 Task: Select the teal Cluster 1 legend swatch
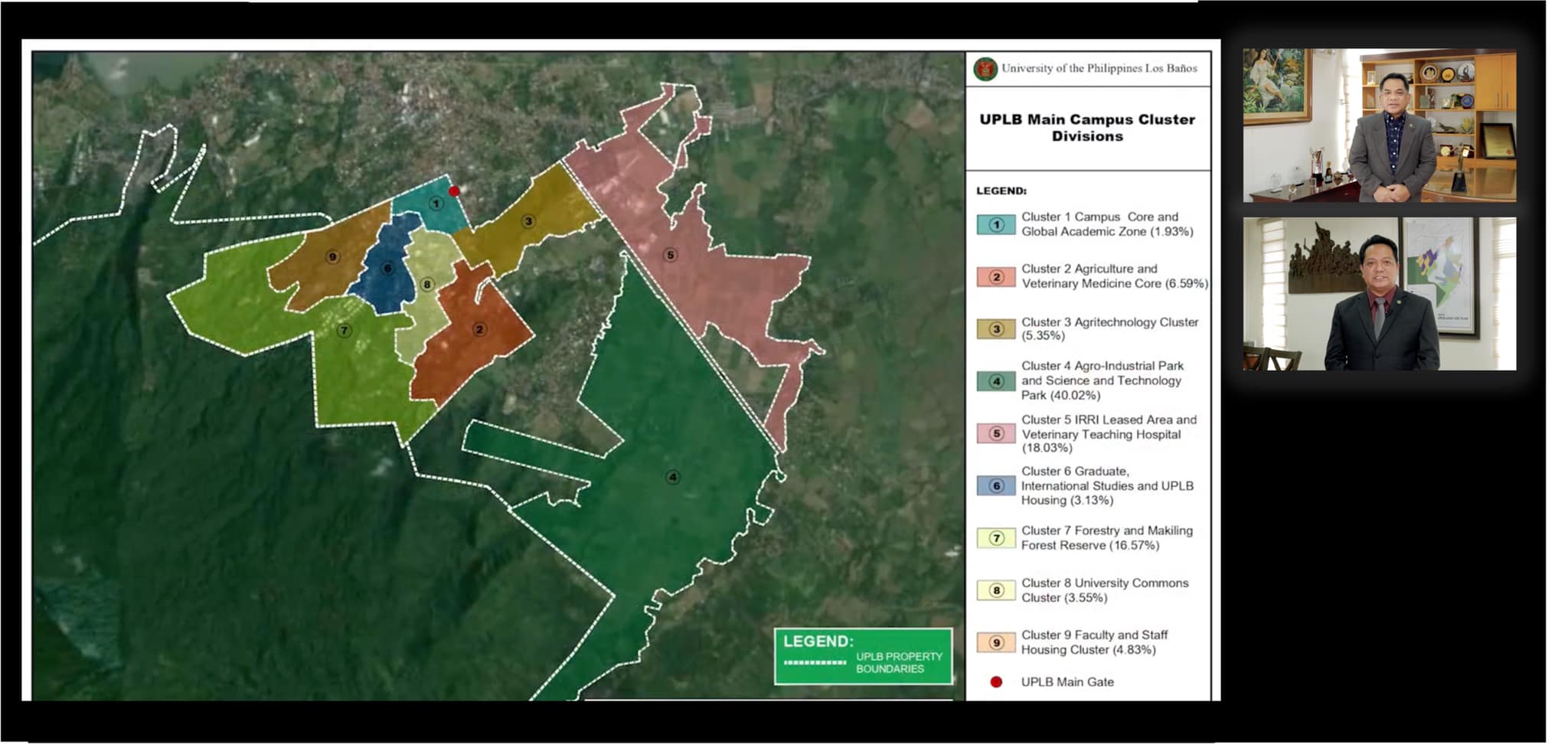pos(996,225)
